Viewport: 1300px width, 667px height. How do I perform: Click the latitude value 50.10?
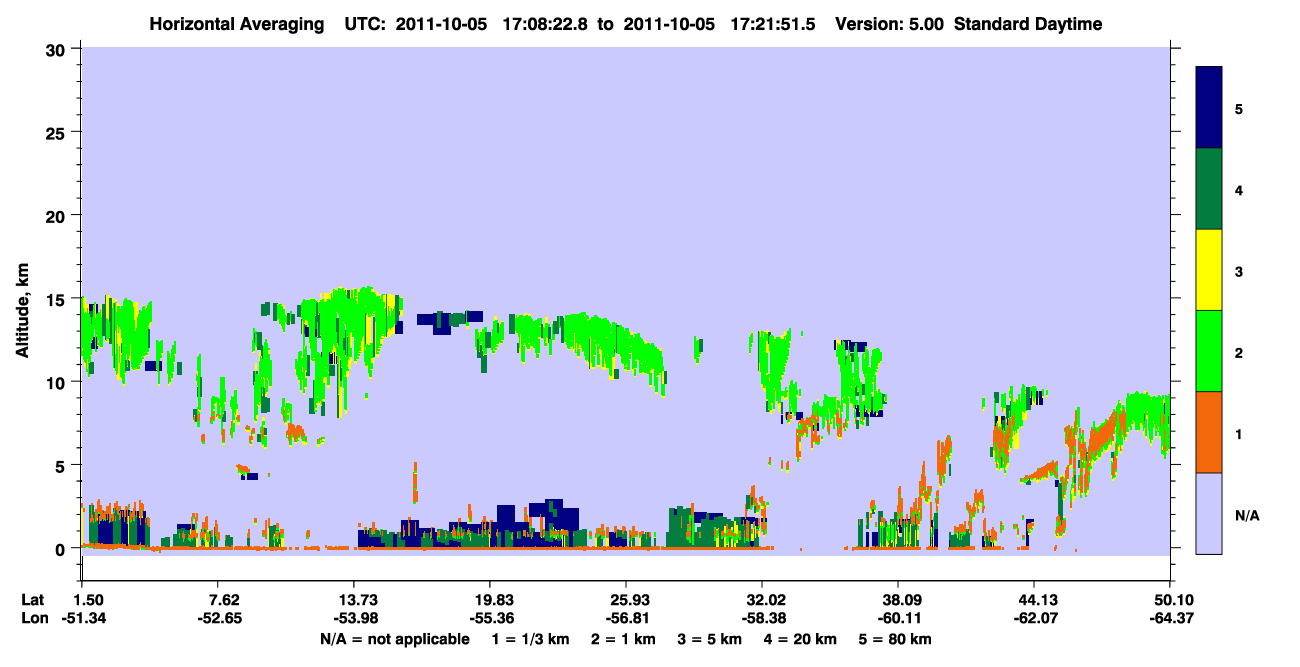point(1170,600)
